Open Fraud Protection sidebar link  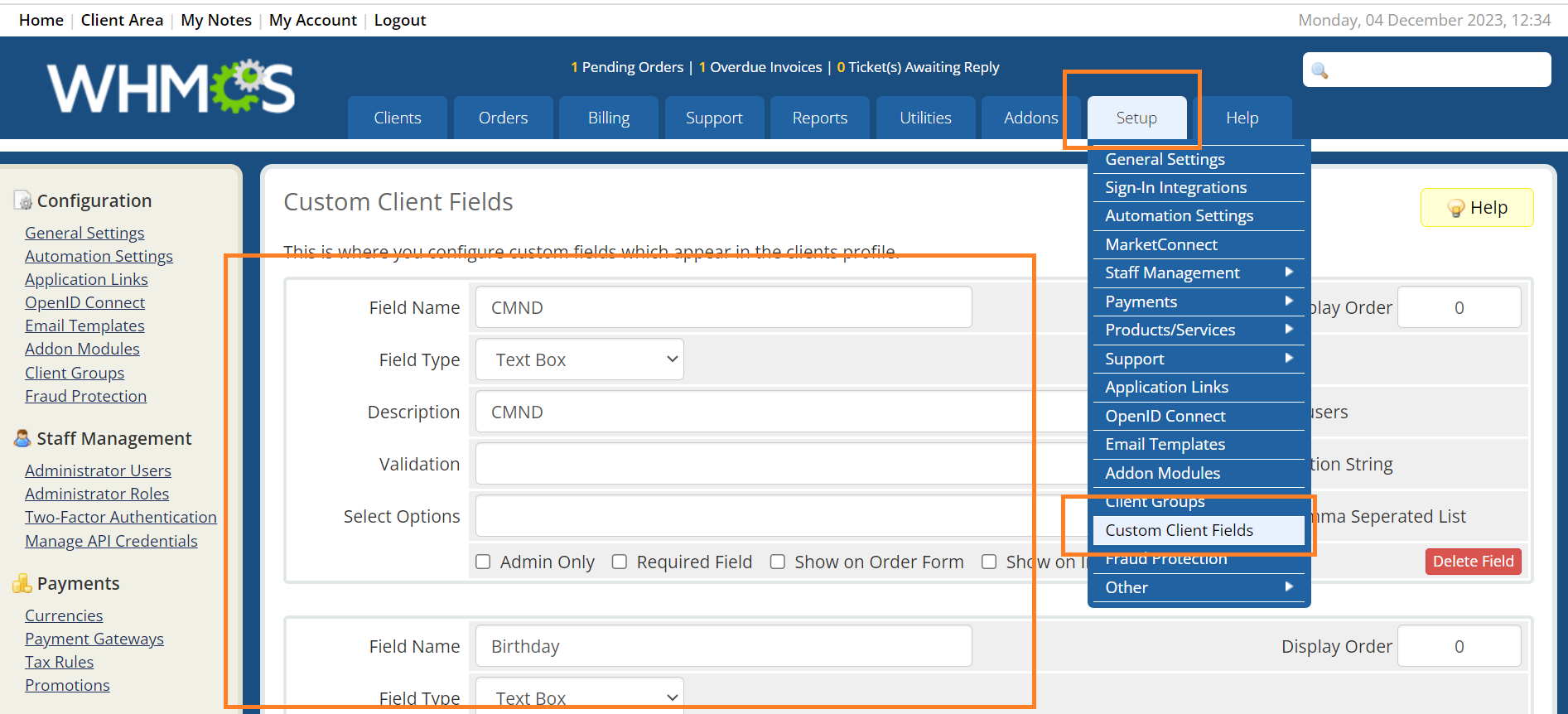pyautogui.click(x=85, y=396)
